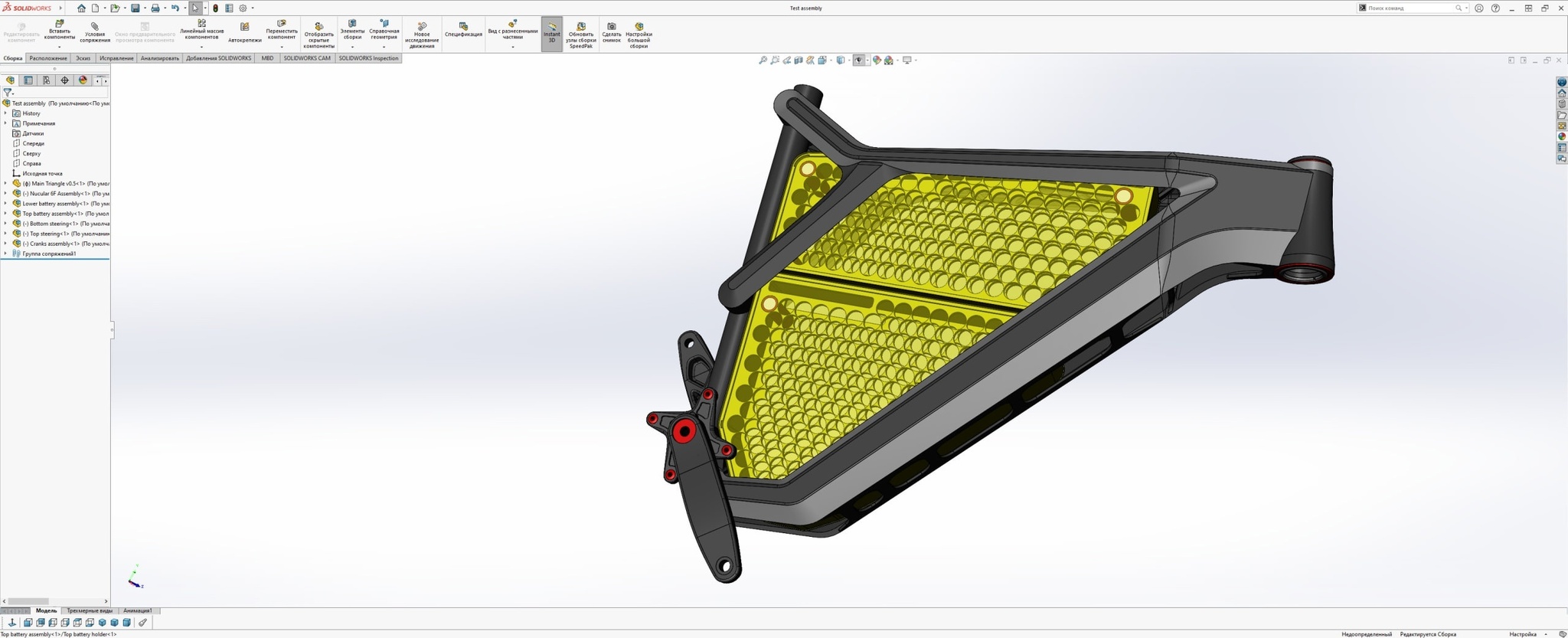The width and height of the screenshot is (1568, 638).
Task: Click the Вставить компоненты icon
Action: 59,25
